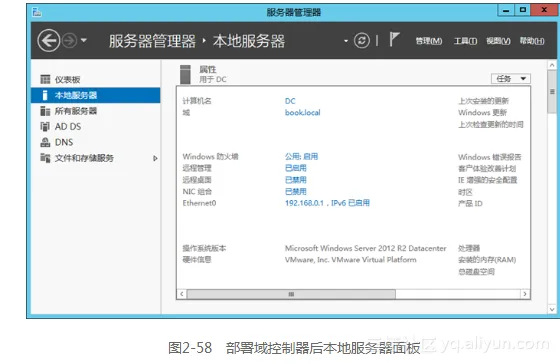560x364 pixels.
Task: Click the Windows 错误报告 label
Action: [490, 157]
